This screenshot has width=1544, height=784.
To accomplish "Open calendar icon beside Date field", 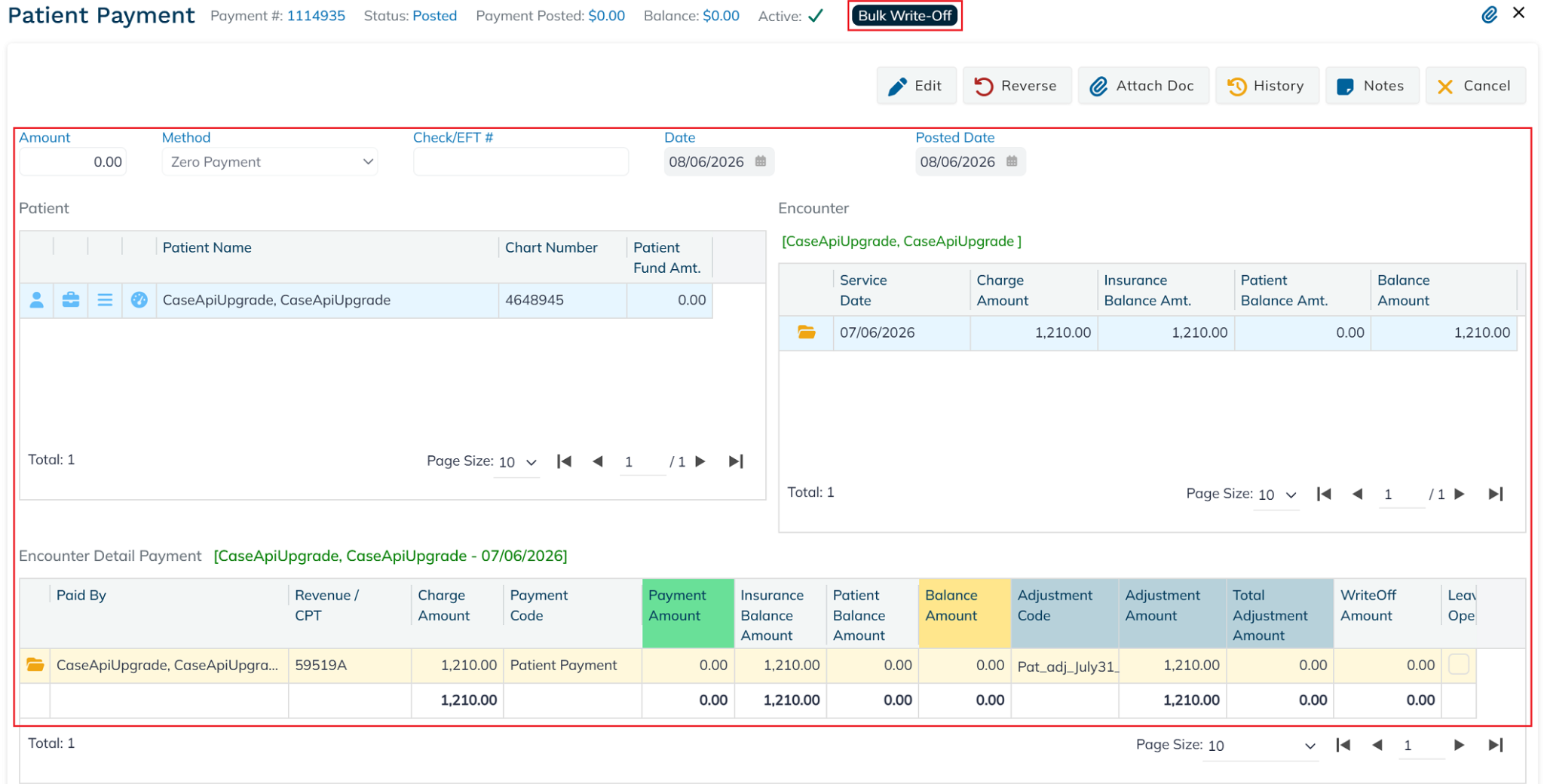I will tap(761, 161).
